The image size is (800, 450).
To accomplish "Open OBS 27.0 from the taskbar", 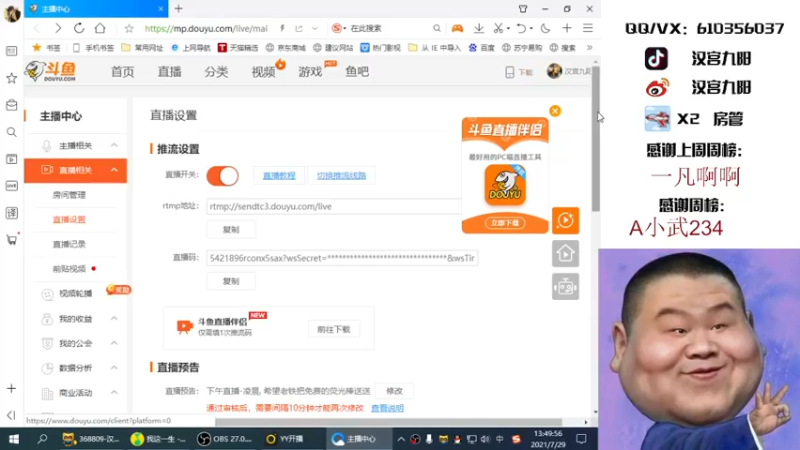I will click(x=224, y=439).
